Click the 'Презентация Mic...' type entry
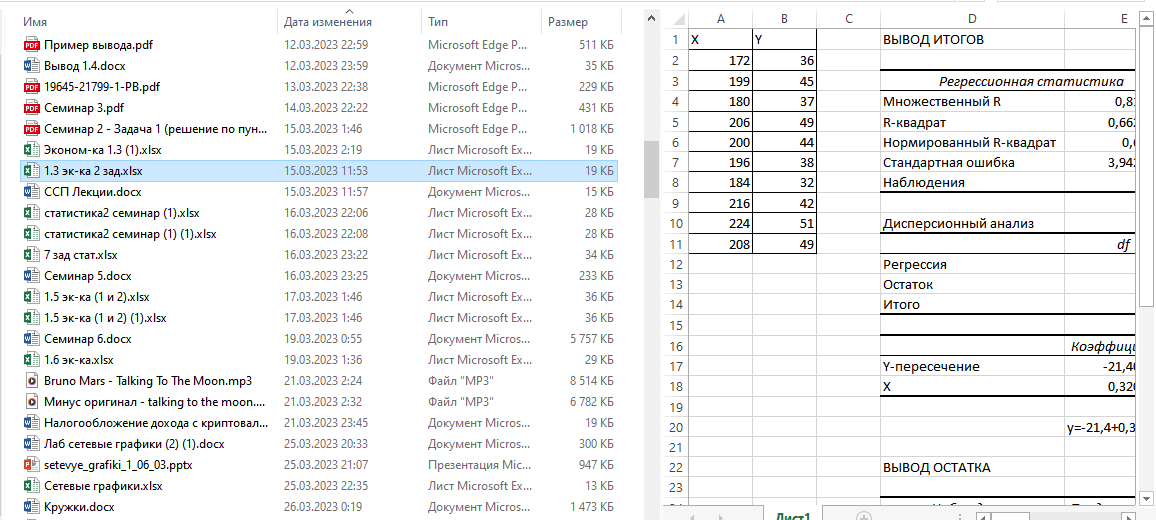Screen dimensions: 1156x520 pyautogui.click(x=479, y=465)
